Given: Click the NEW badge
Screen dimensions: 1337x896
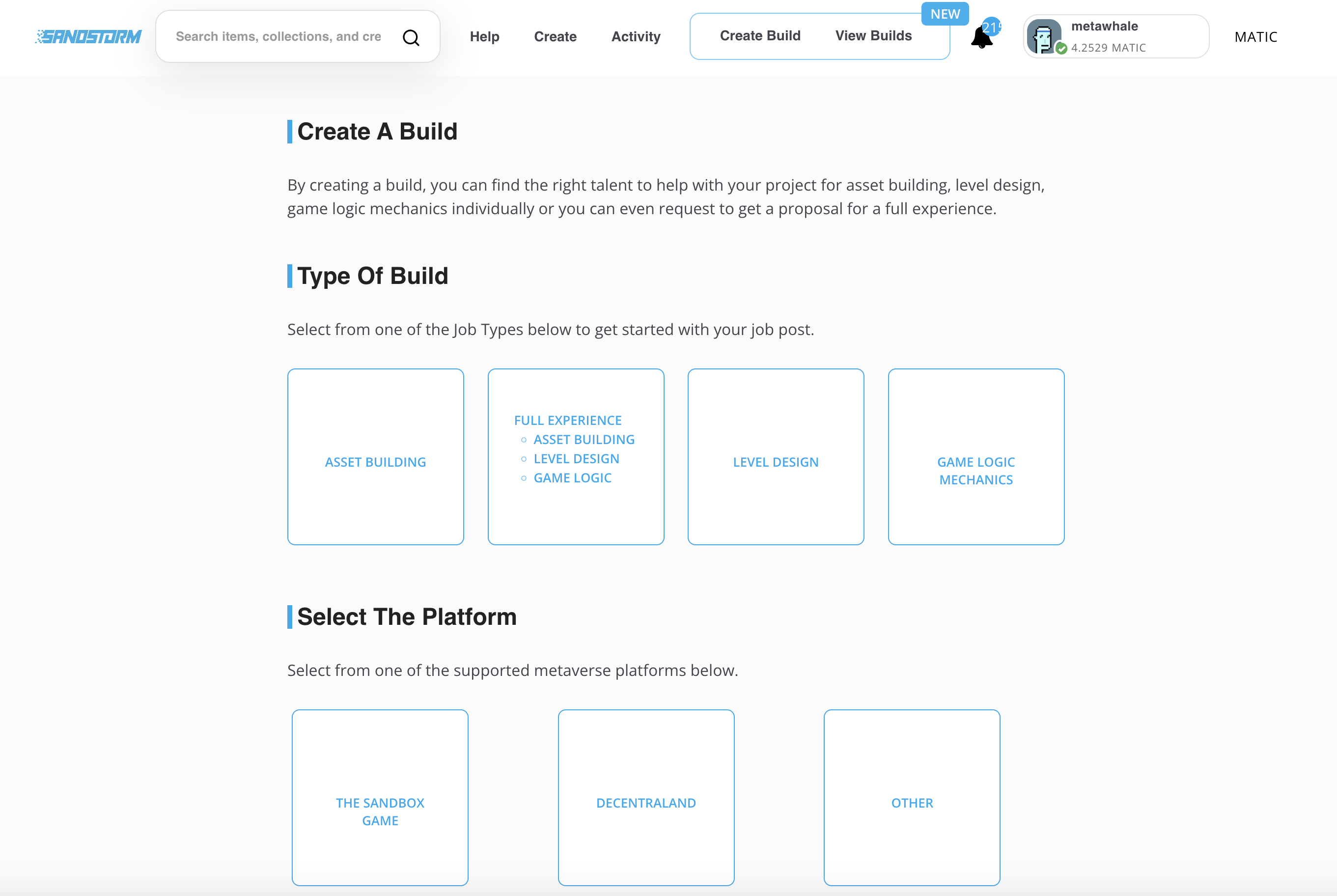Looking at the screenshot, I should point(945,14).
